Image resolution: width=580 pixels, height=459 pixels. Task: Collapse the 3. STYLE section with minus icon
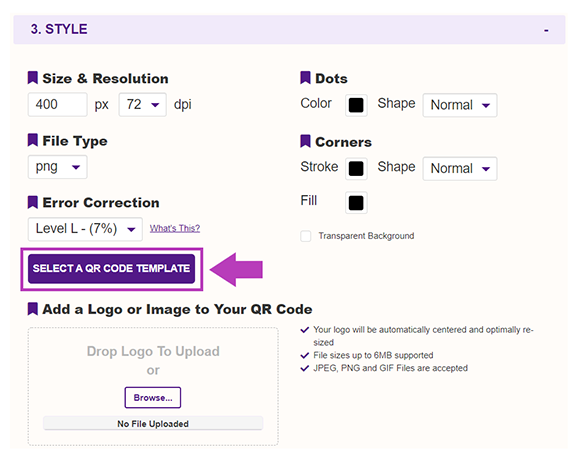tap(546, 30)
